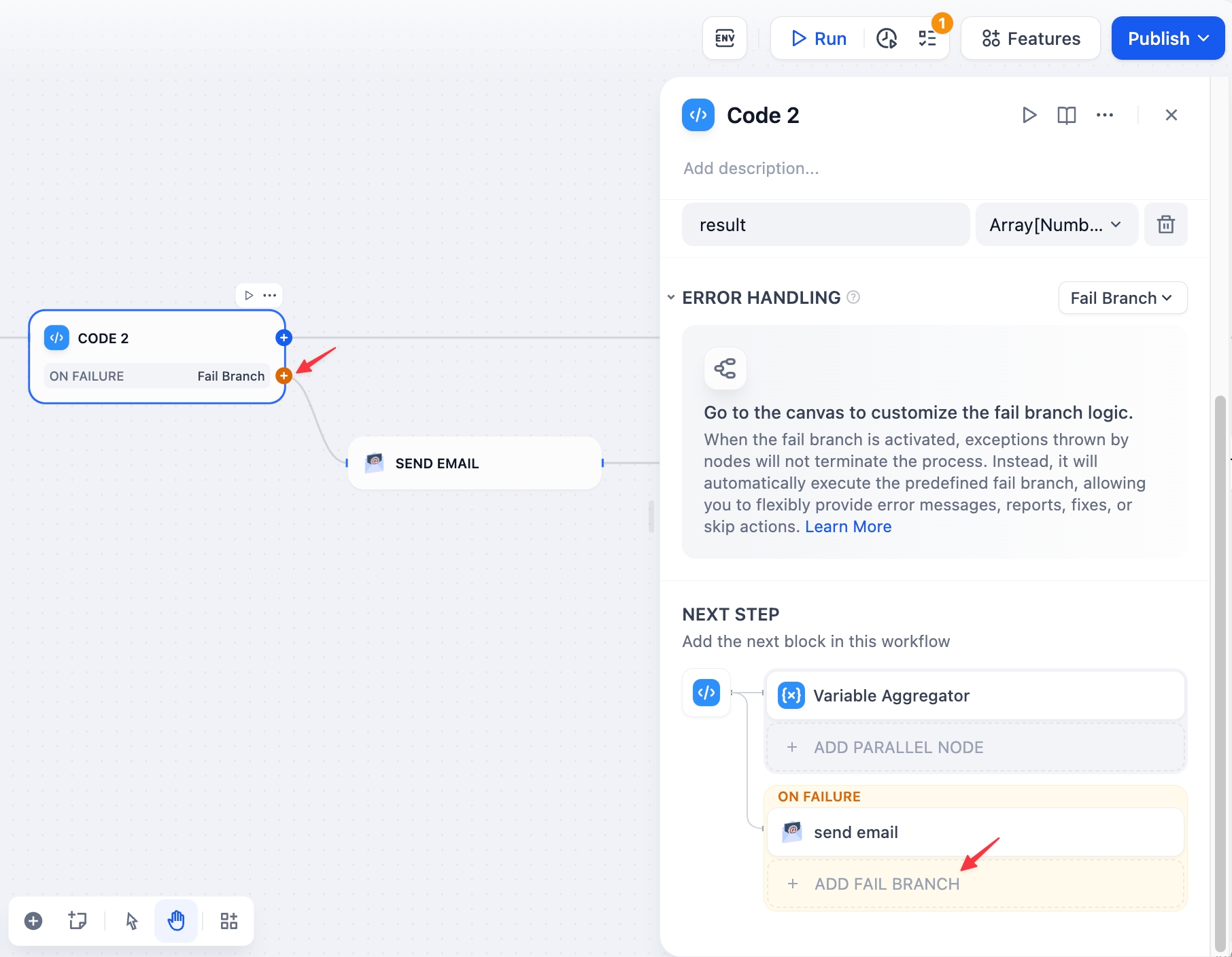Click the Learn More link
This screenshot has width=1232, height=957.
tap(848, 527)
